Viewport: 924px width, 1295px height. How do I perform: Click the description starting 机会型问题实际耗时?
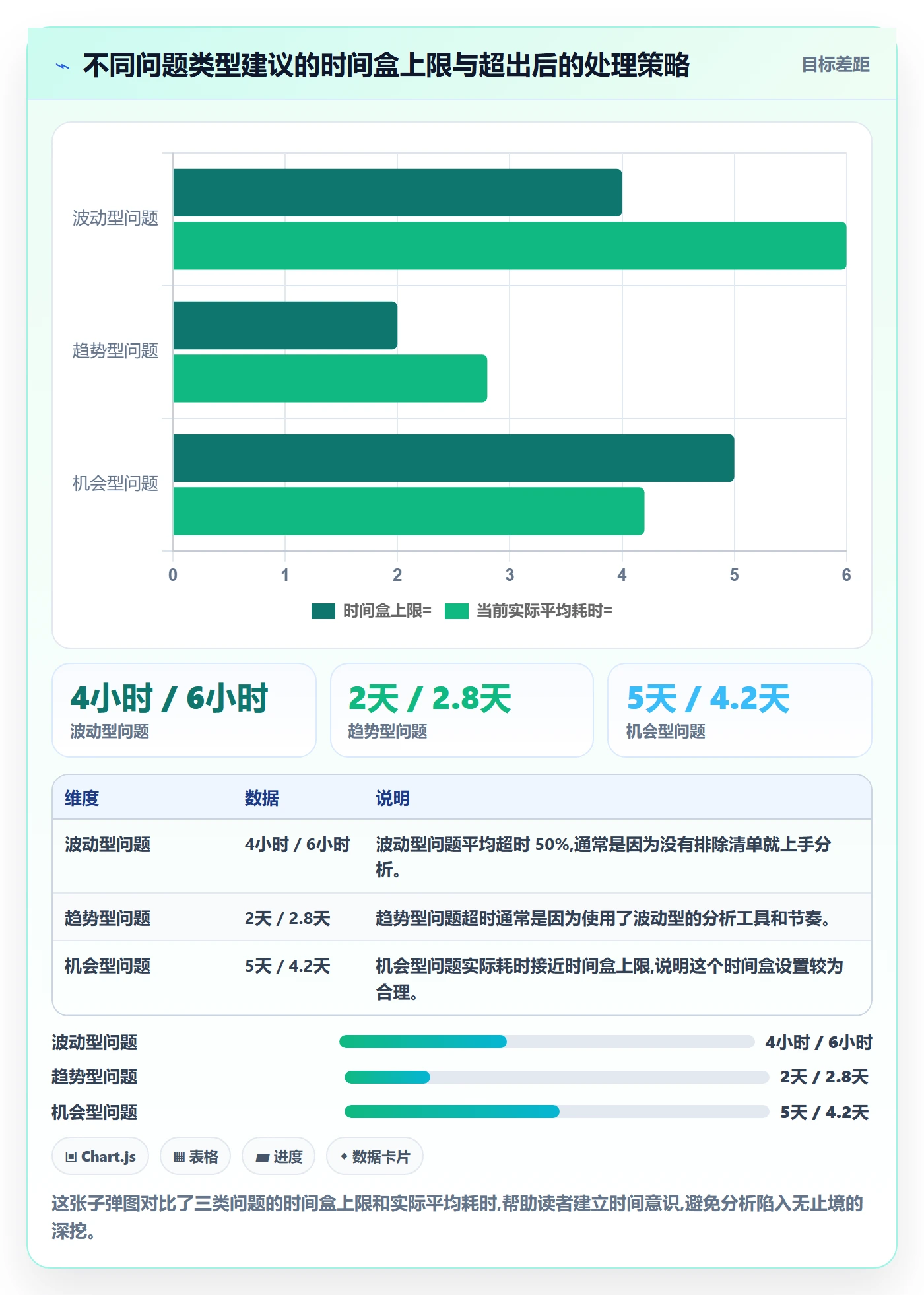610,979
